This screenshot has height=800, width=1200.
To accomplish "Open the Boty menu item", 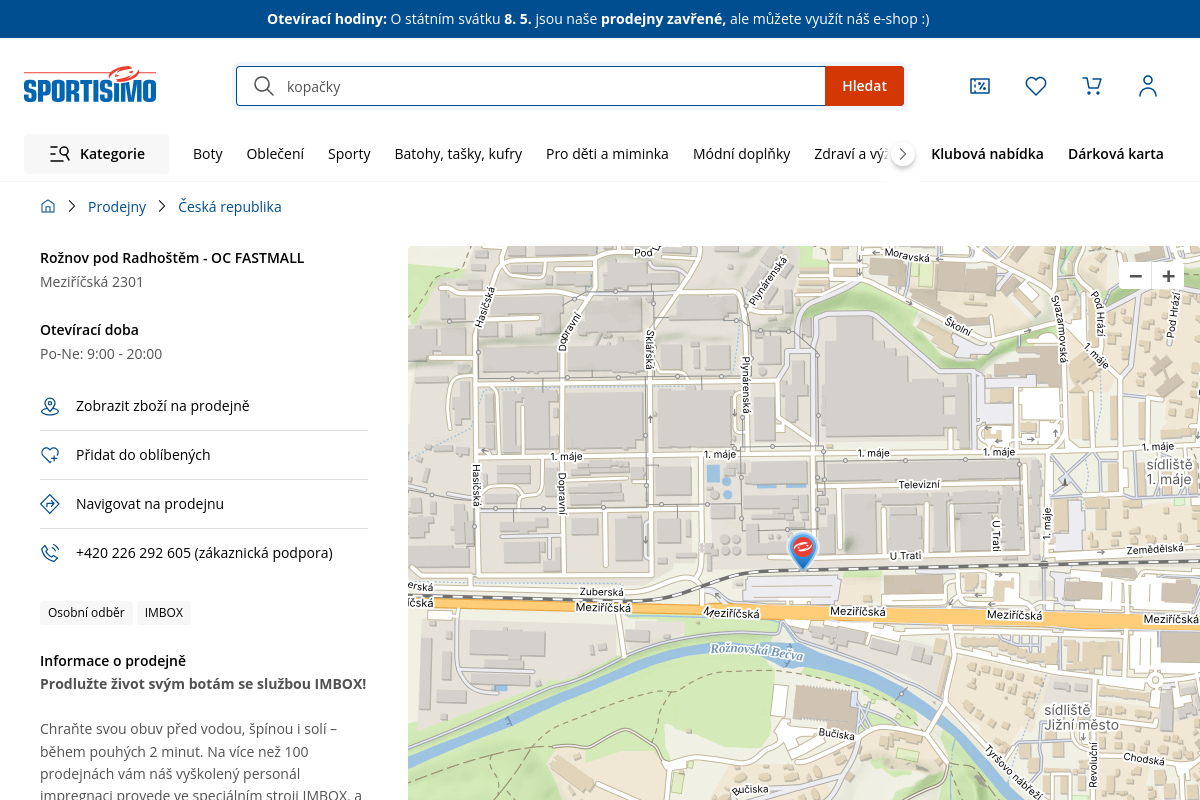I will click(208, 154).
